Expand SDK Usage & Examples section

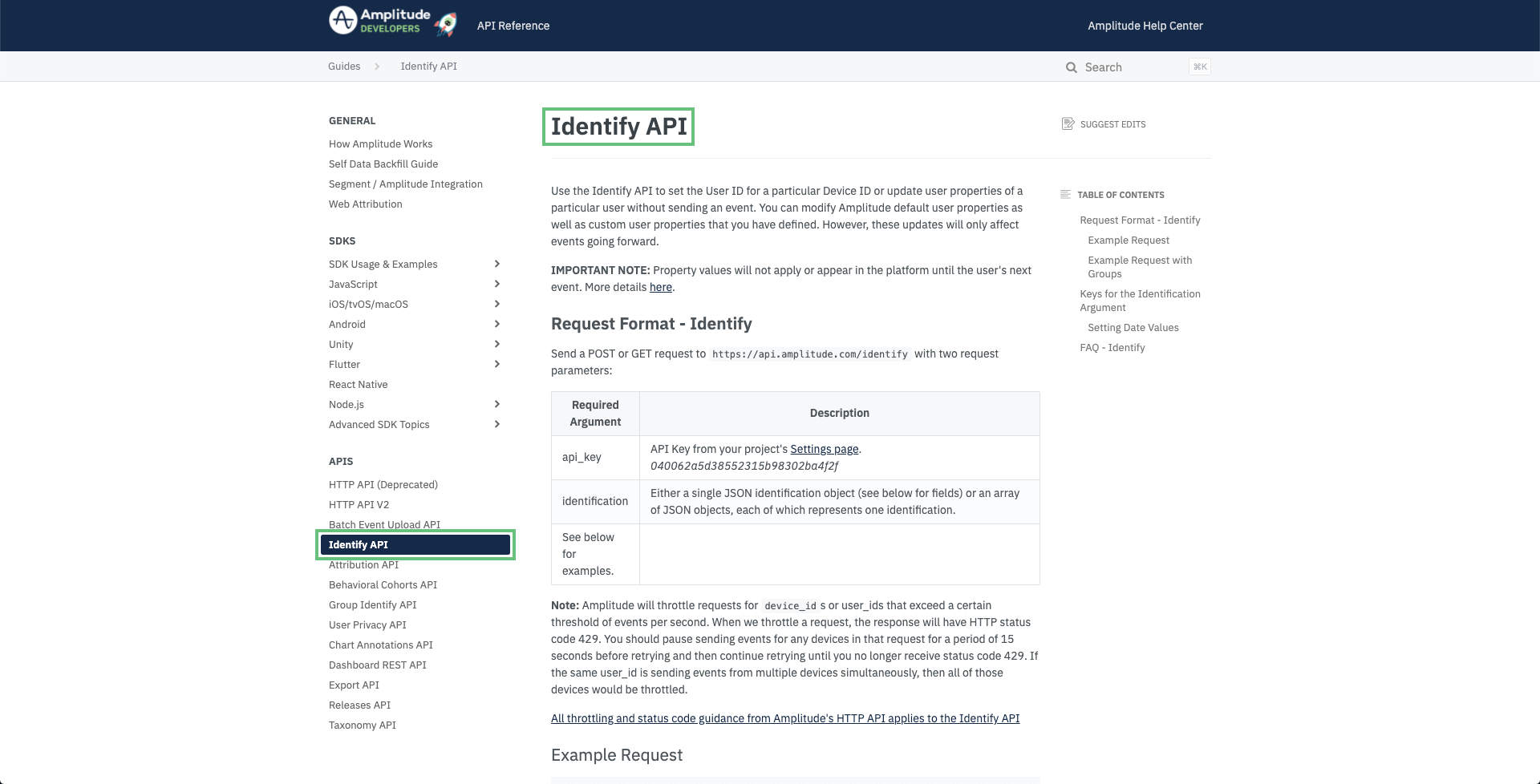tap(497, 264)
